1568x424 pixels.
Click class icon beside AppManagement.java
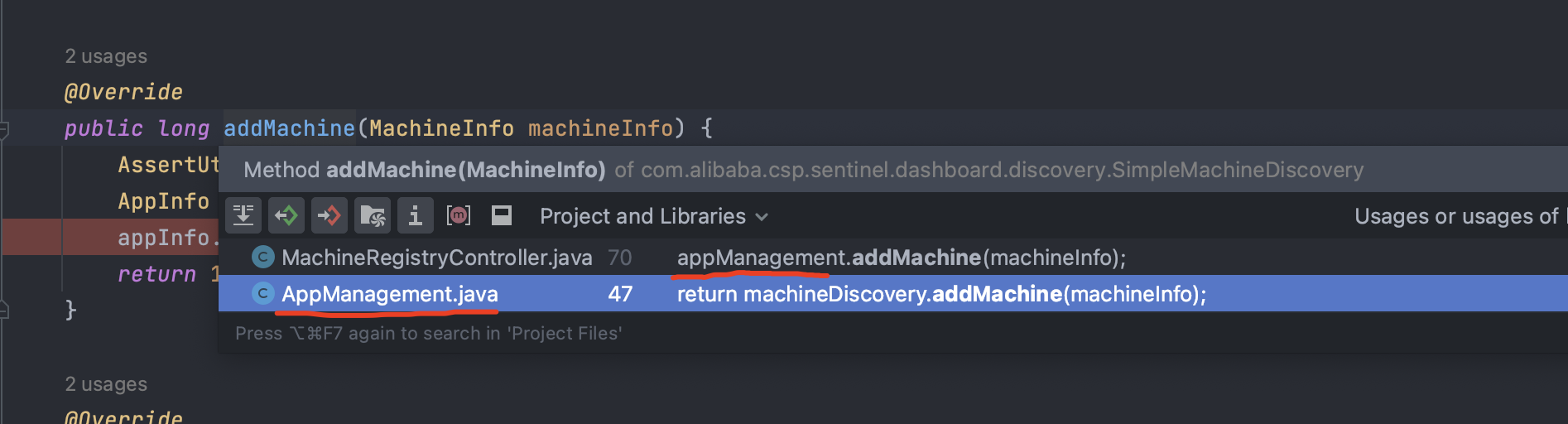tap(262, 294)
